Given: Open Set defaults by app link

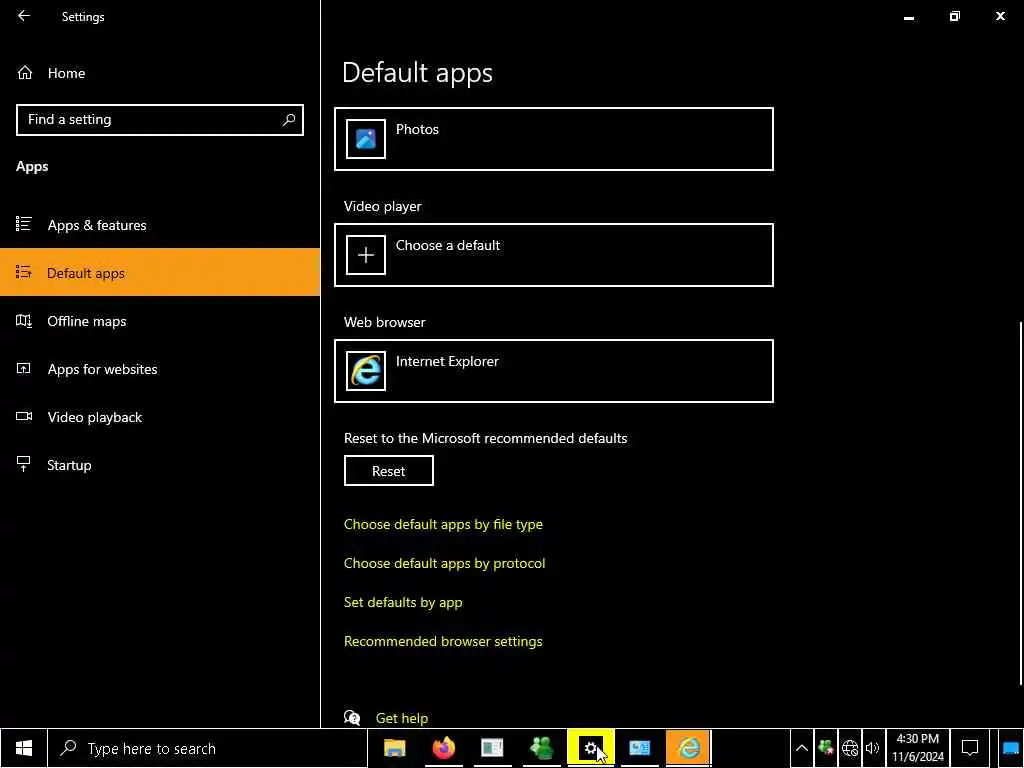Looking at the screenshot, I should point(403,602).
